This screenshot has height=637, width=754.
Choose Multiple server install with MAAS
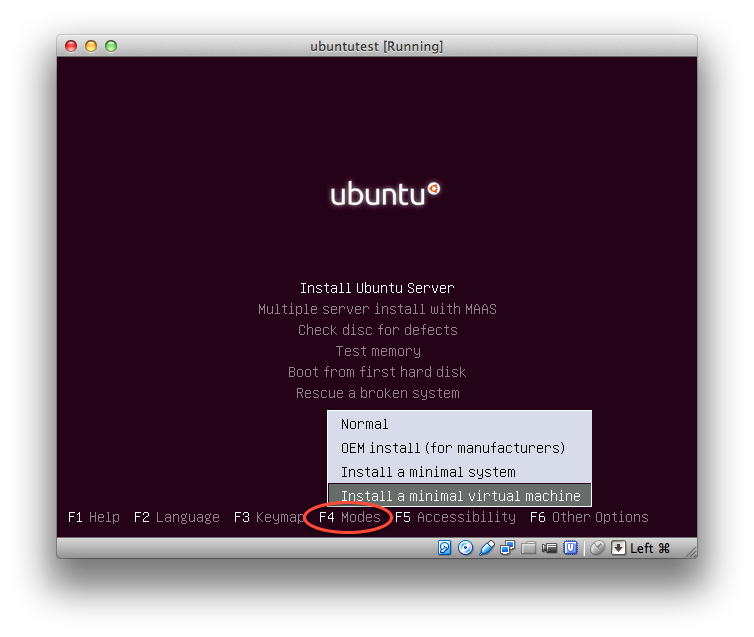coord(377,309)
